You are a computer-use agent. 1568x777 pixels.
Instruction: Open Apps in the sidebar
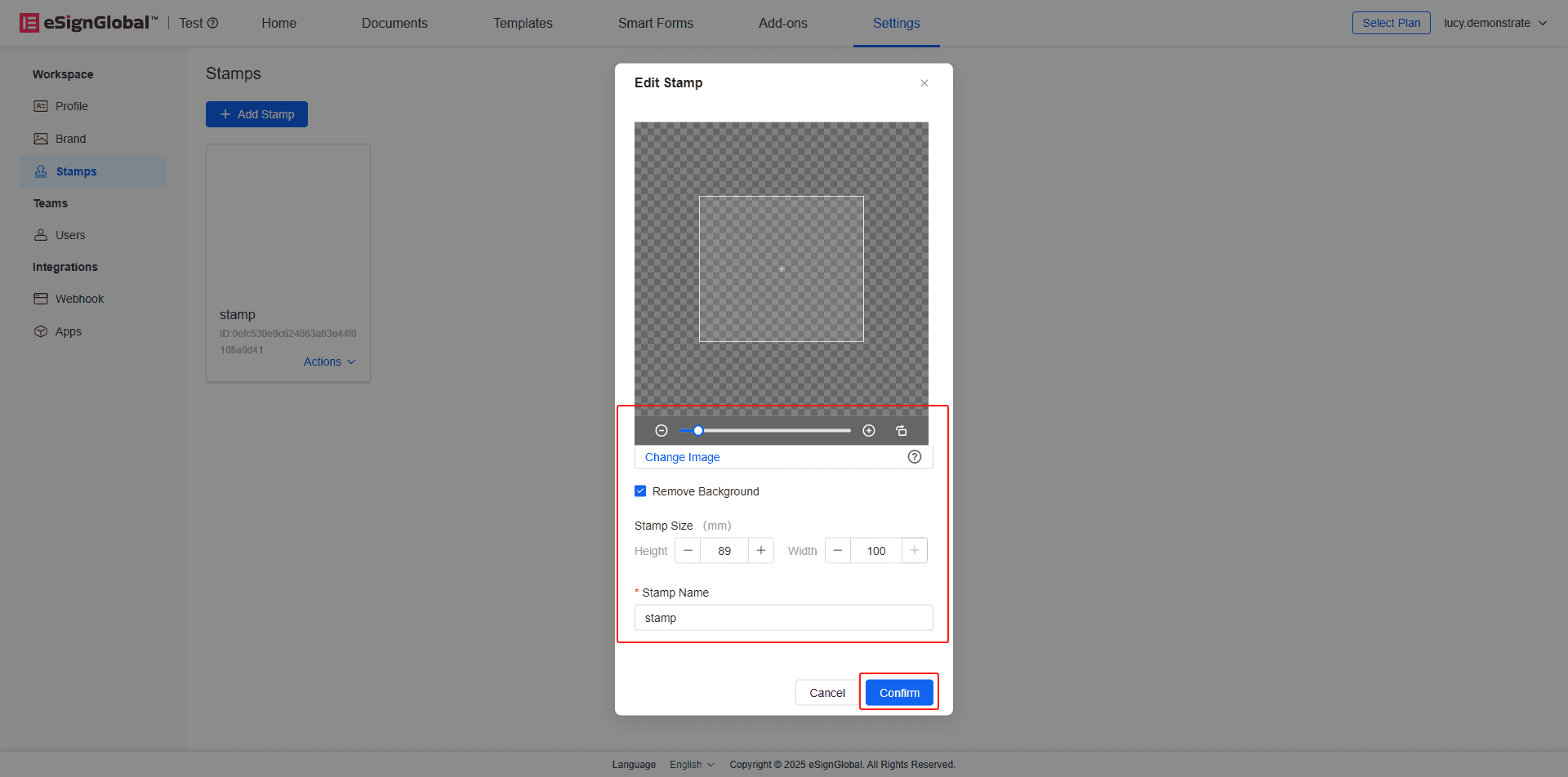tap(68, 331)
